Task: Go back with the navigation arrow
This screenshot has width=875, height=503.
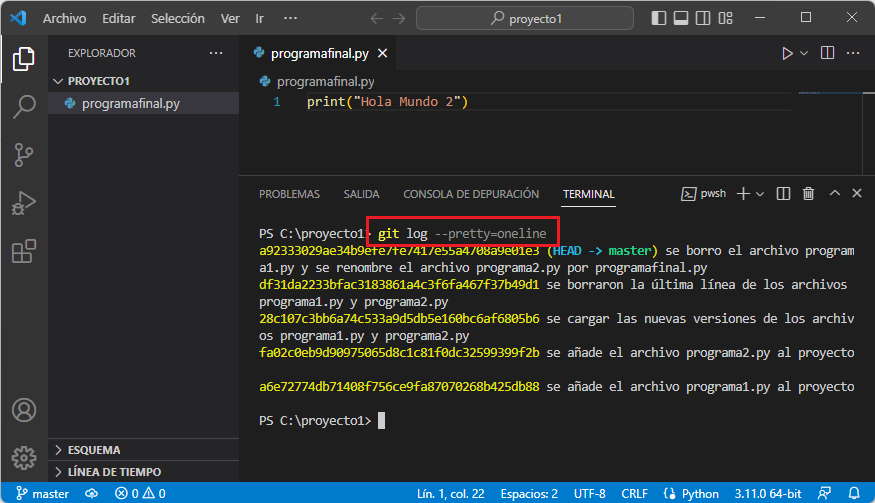Action: (x=377, y=18)
